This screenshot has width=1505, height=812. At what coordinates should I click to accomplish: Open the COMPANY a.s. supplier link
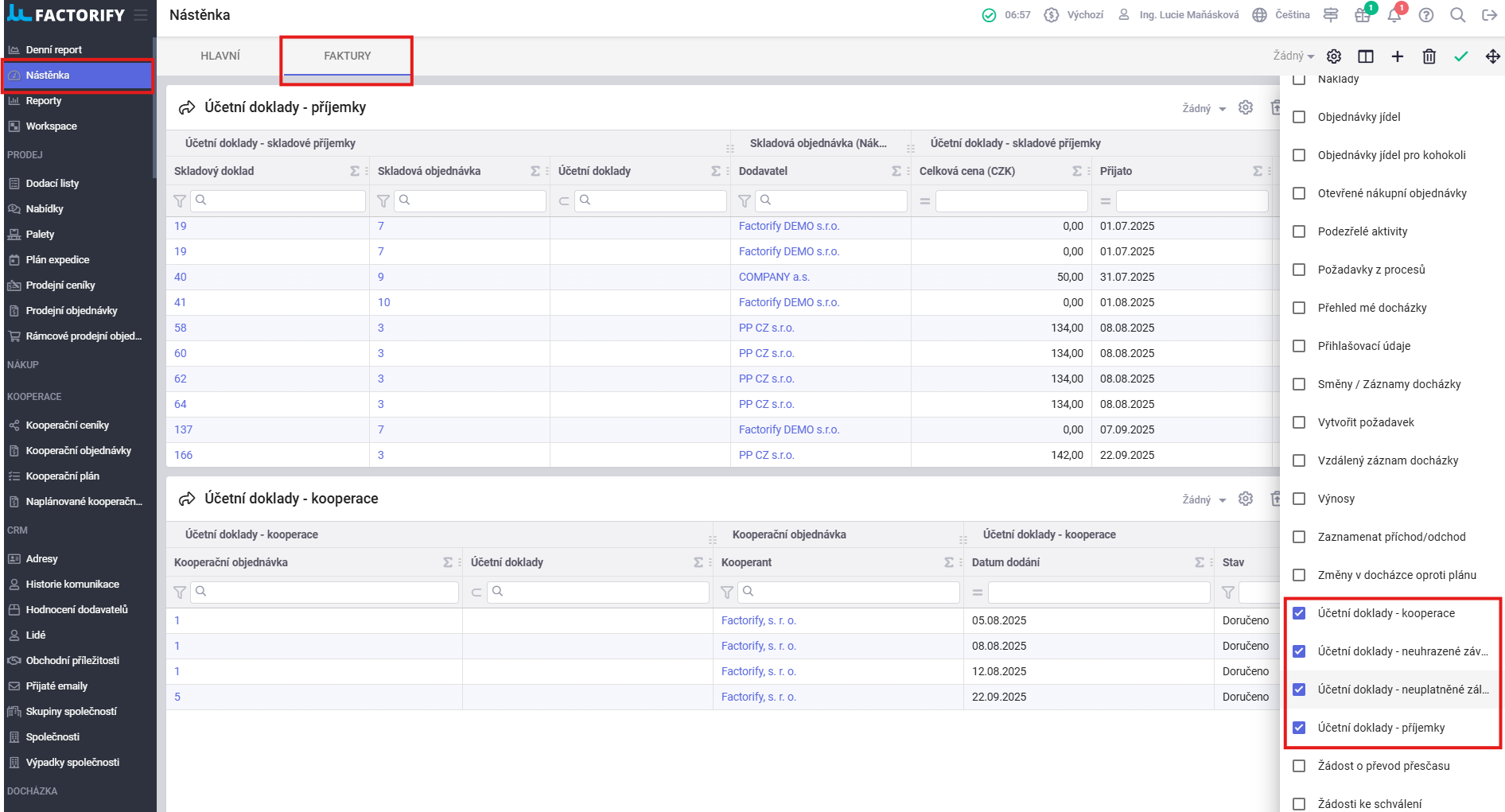click(x=773, y=277)
